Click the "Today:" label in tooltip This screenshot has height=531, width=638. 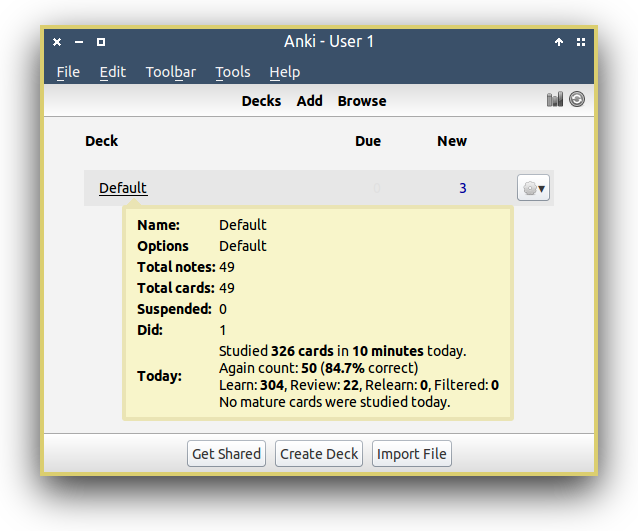(x=160, y=376)
